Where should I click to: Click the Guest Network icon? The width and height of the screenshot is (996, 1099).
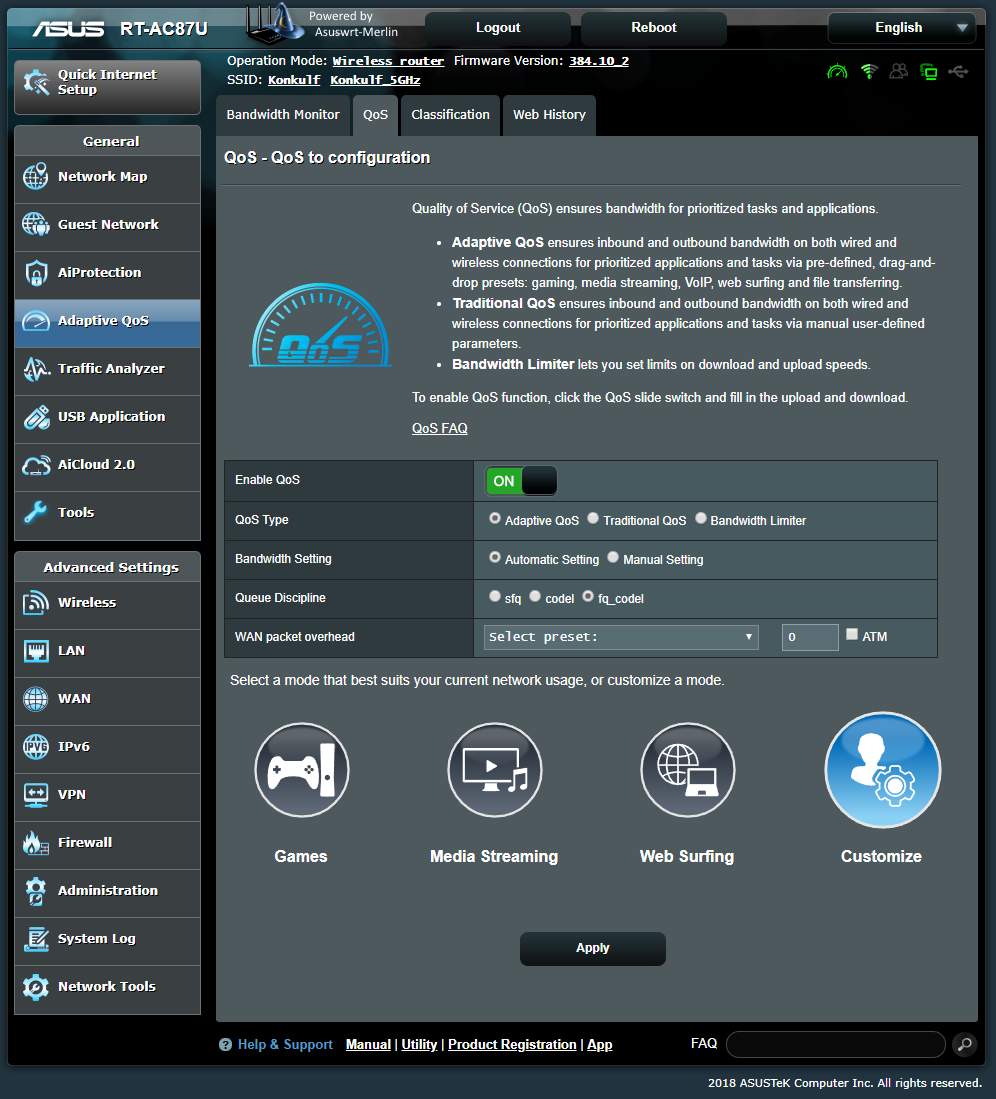click(36, 224)
